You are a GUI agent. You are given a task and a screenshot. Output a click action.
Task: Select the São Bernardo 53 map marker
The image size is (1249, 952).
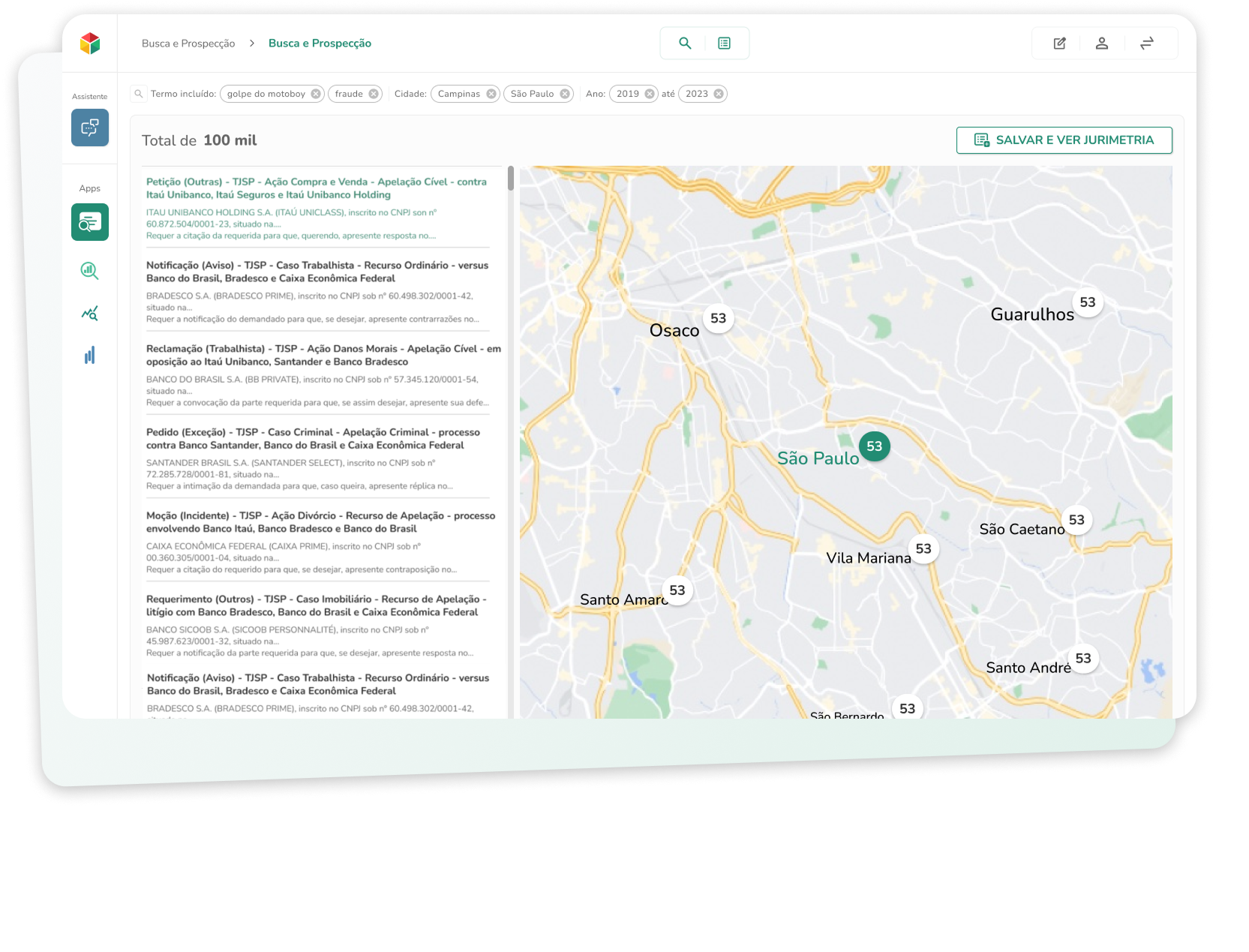pos(908,708)
